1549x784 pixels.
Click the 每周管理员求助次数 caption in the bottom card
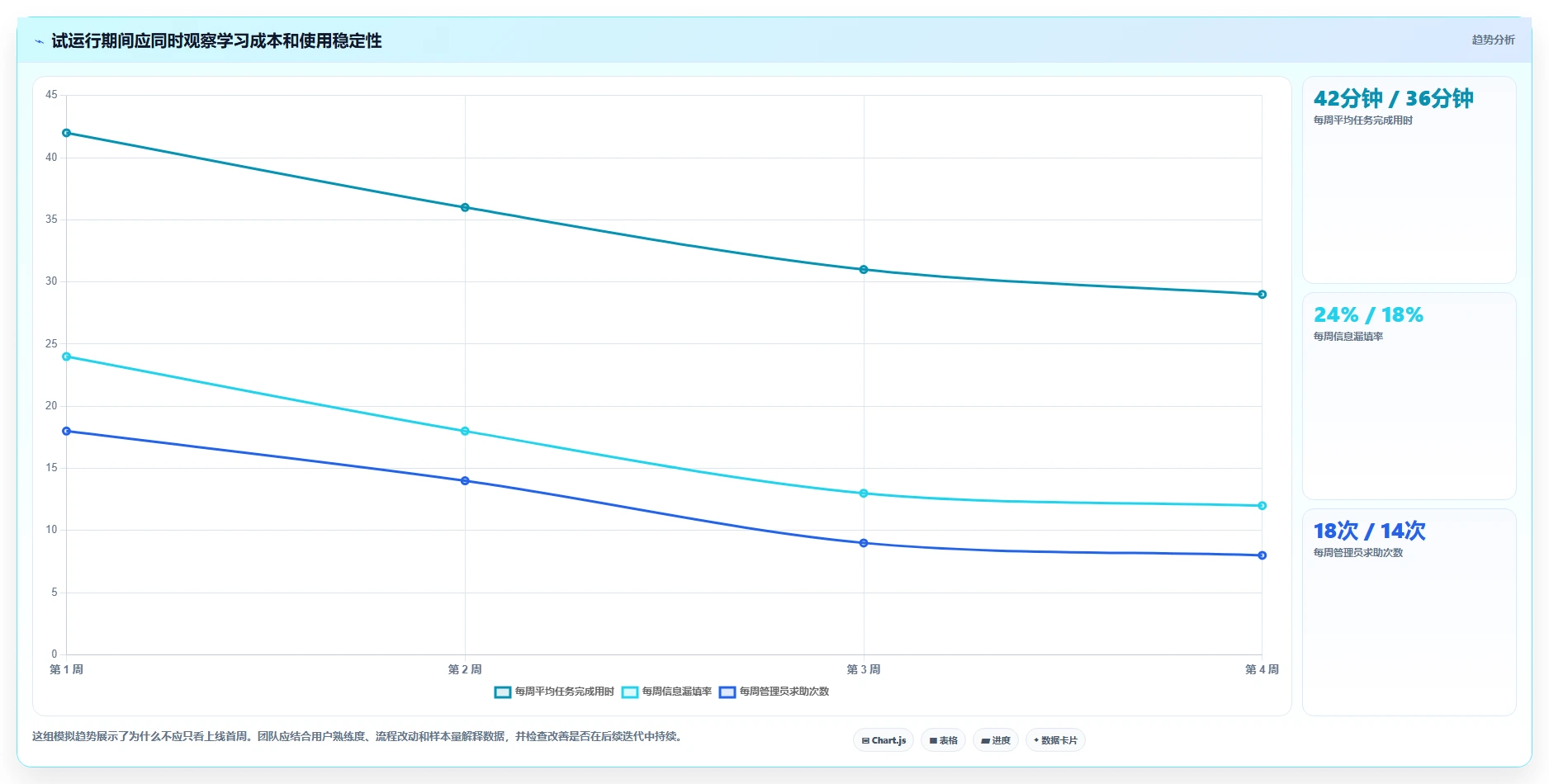1357,553
